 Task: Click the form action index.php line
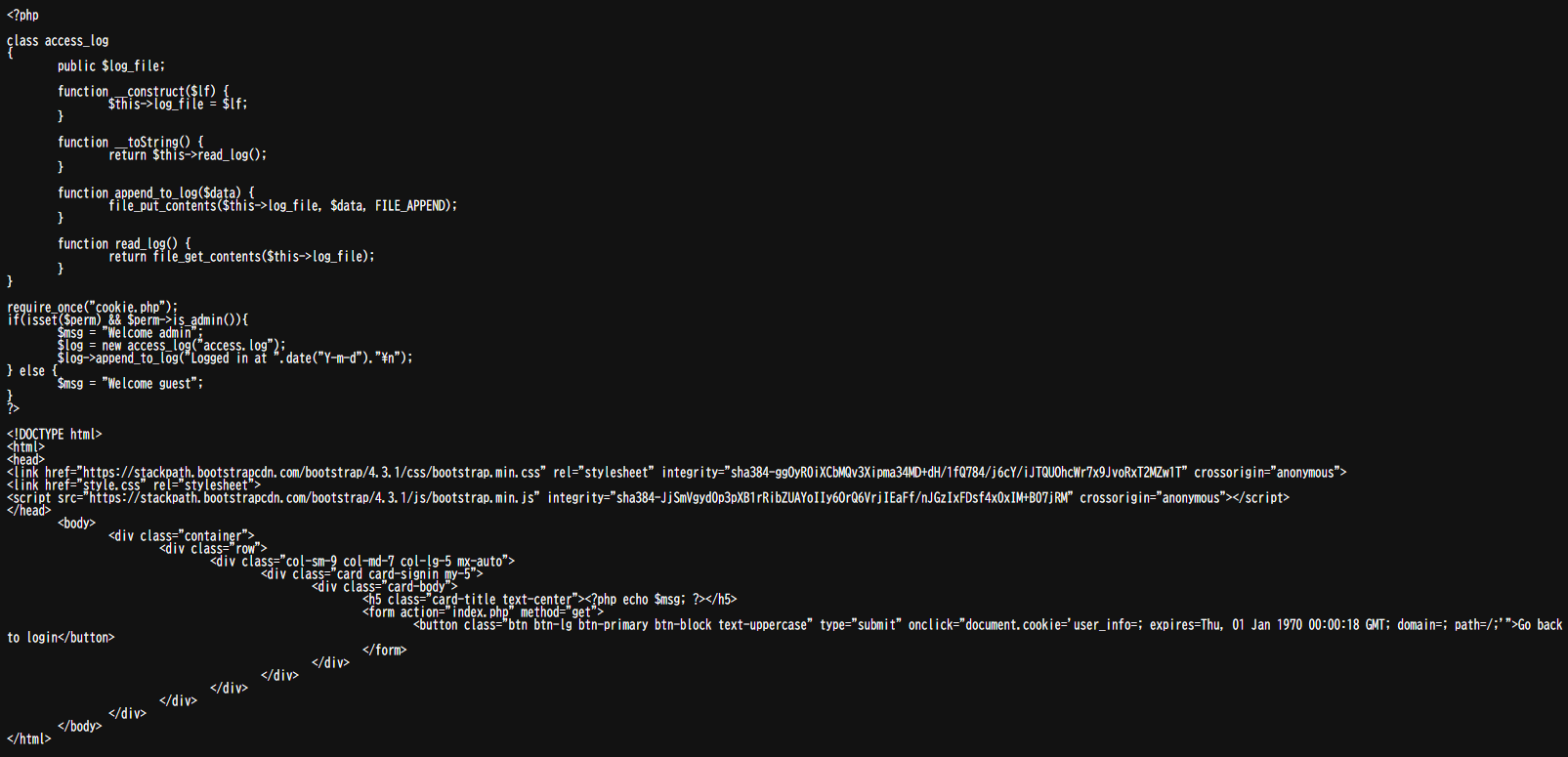(484, 612)
